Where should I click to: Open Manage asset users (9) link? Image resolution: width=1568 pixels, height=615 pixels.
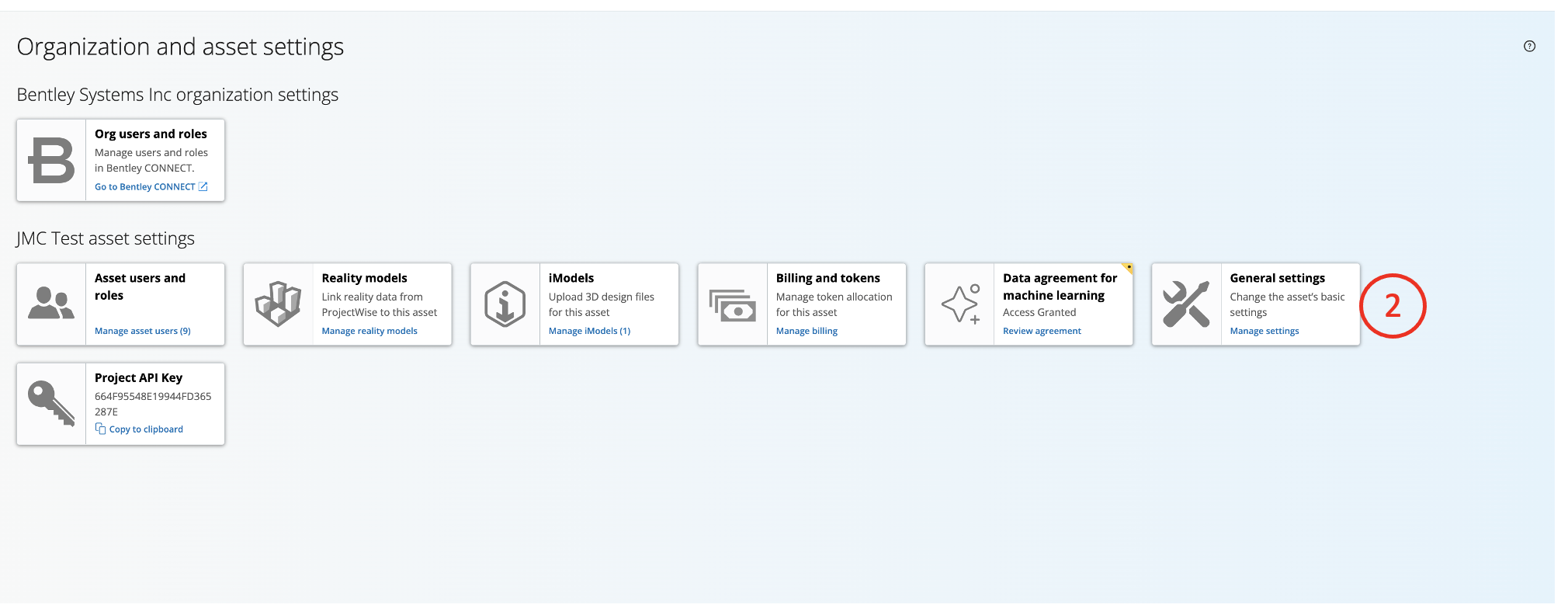coord(143,331)
